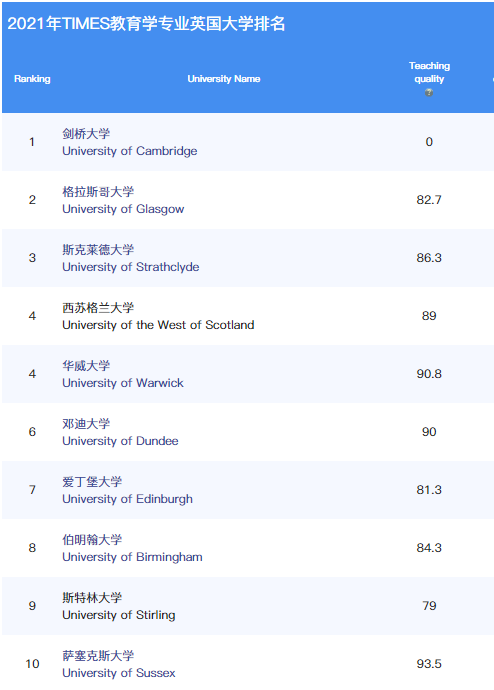Open the University of Sussex link
Screen dimensions: 494x690
point(119,673)
